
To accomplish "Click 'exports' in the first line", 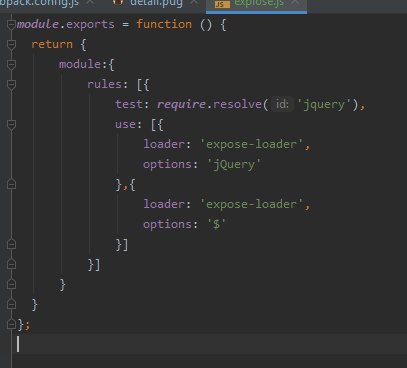I will pyautogui.click(x=90, y=24).
